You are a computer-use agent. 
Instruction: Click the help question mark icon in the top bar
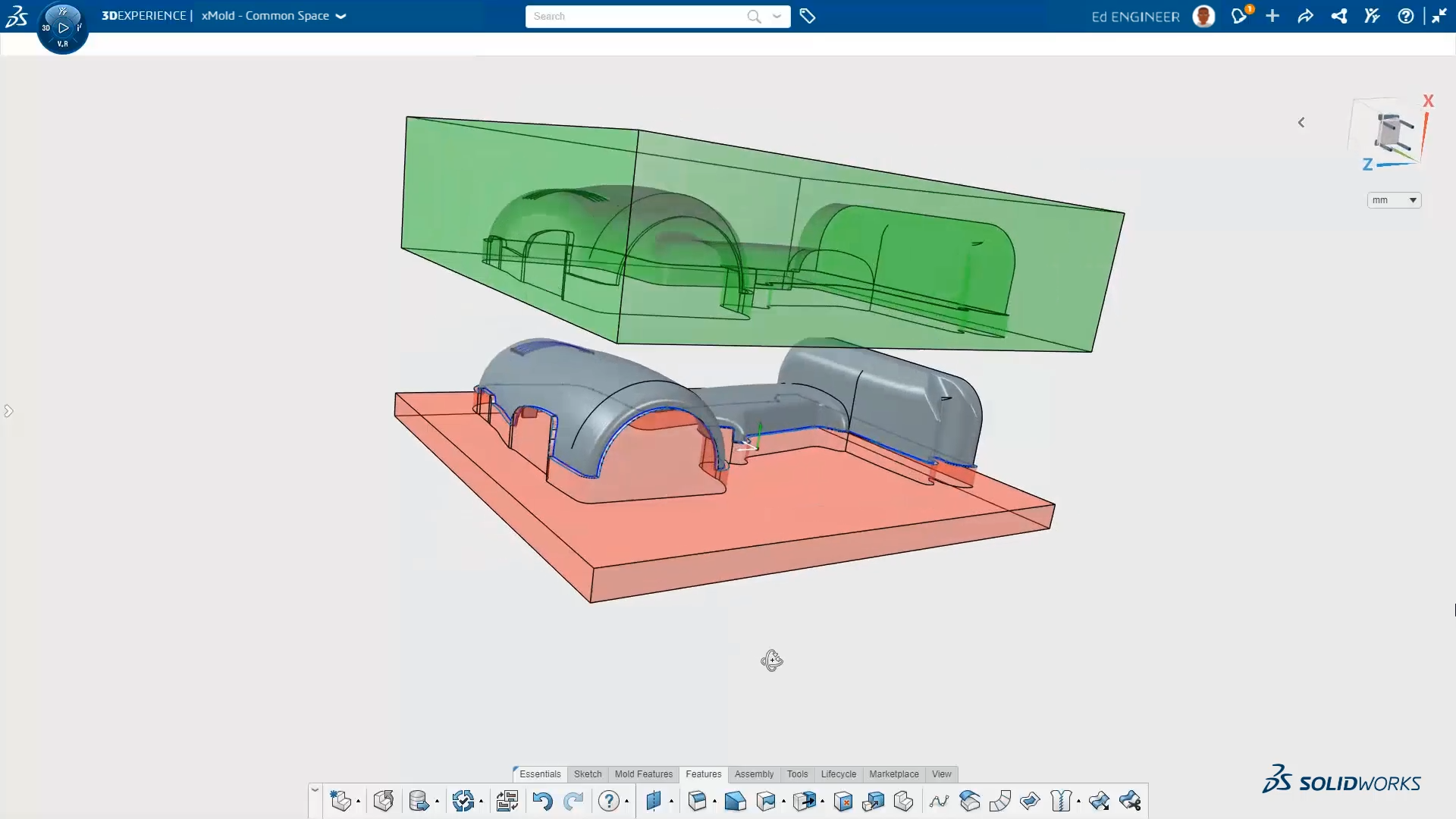coord(1407,16)
